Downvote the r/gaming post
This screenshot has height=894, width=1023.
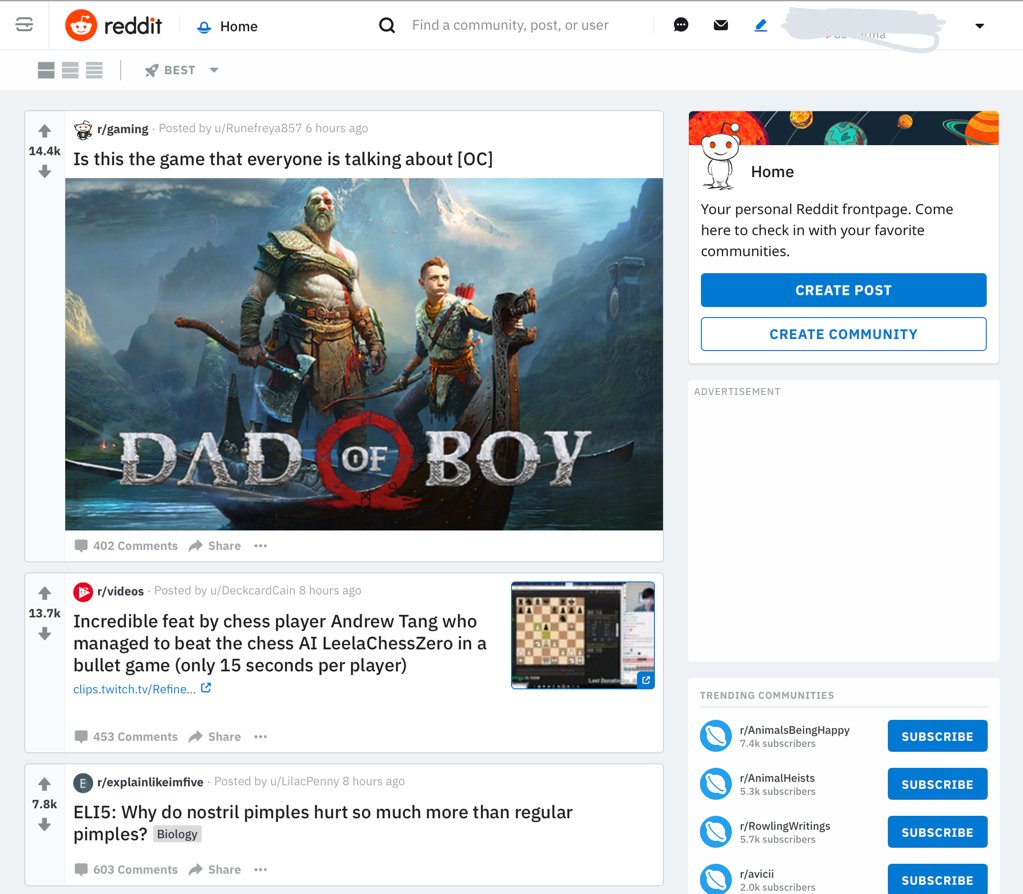pos(44,172)
